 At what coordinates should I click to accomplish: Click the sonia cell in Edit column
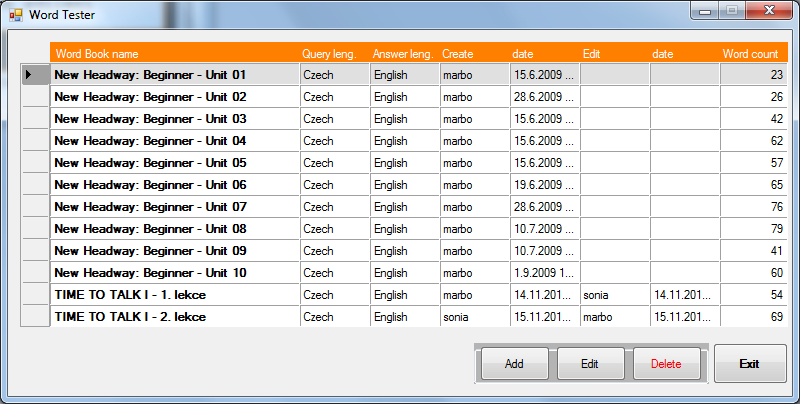click(614, 295)
